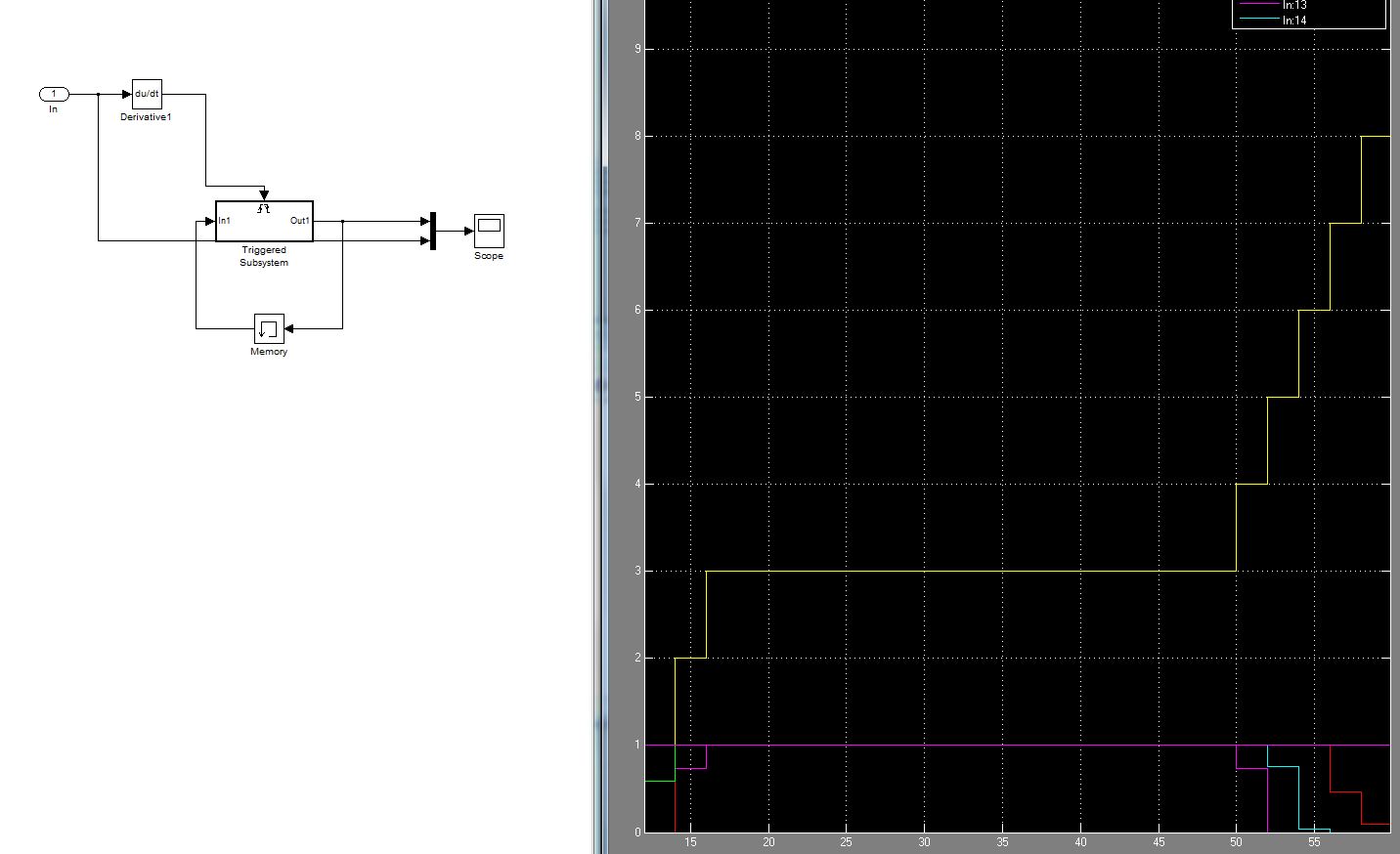Select the Derivative1 du/dt block
The image size is (1400, 854).
147,94
